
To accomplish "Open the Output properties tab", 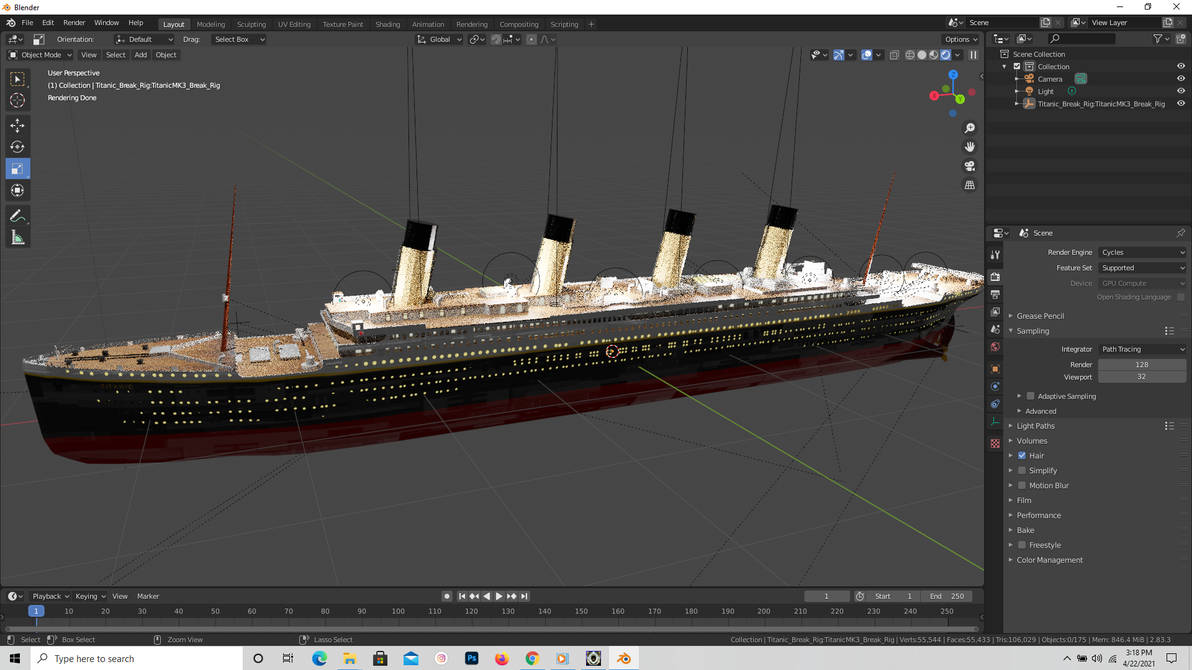I will [995, 294].
